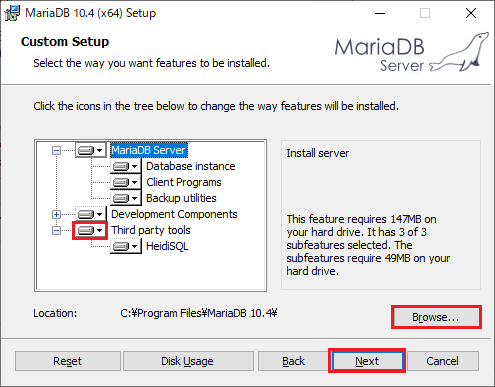Expand the Development Components tree node

tap(56, 214)
